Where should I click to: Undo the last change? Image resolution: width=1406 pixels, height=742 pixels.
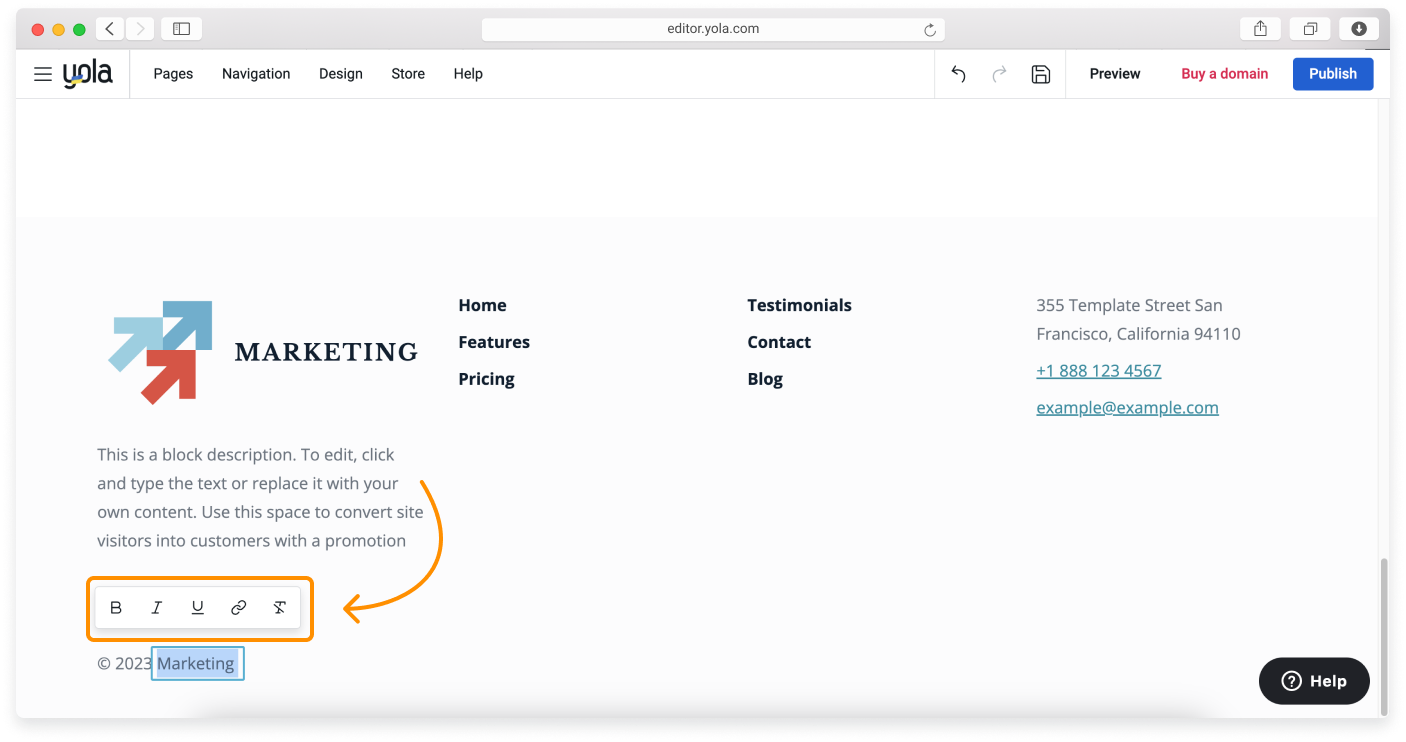pyautogui.click(x=958, y=73)
